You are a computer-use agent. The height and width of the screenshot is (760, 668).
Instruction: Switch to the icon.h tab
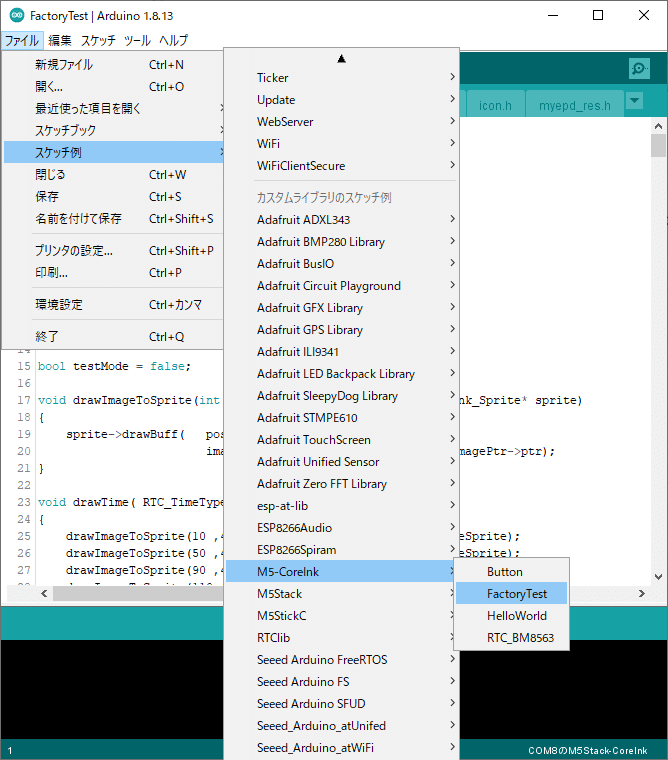[495, 105]
